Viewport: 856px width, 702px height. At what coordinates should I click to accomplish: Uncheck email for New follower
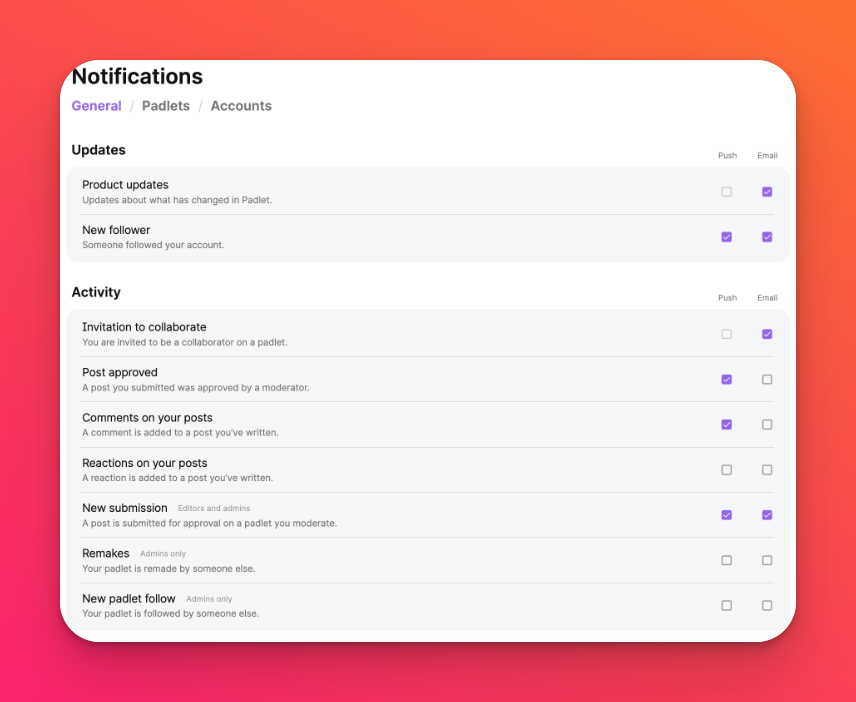click(766, 237)
